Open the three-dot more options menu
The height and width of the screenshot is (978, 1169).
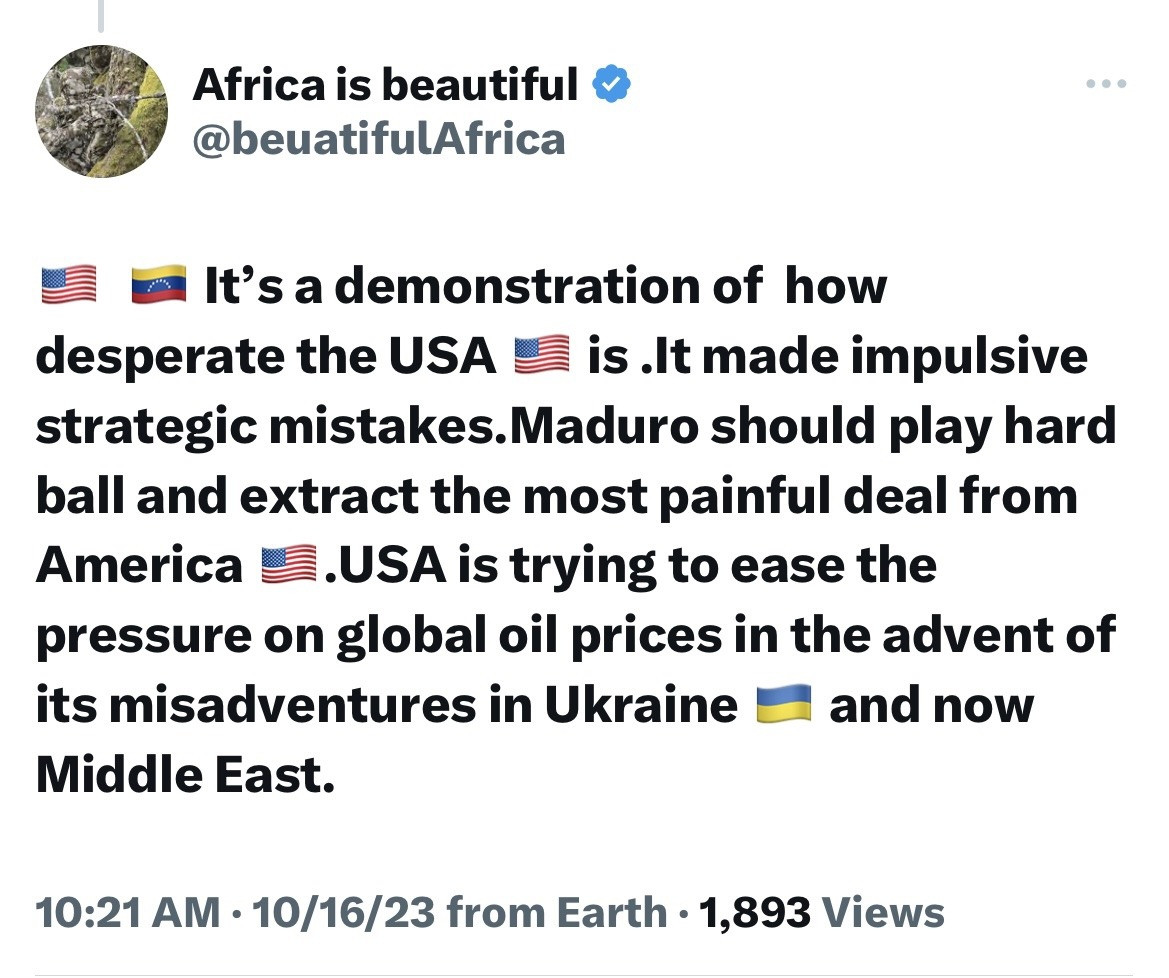pos(1108,84)
